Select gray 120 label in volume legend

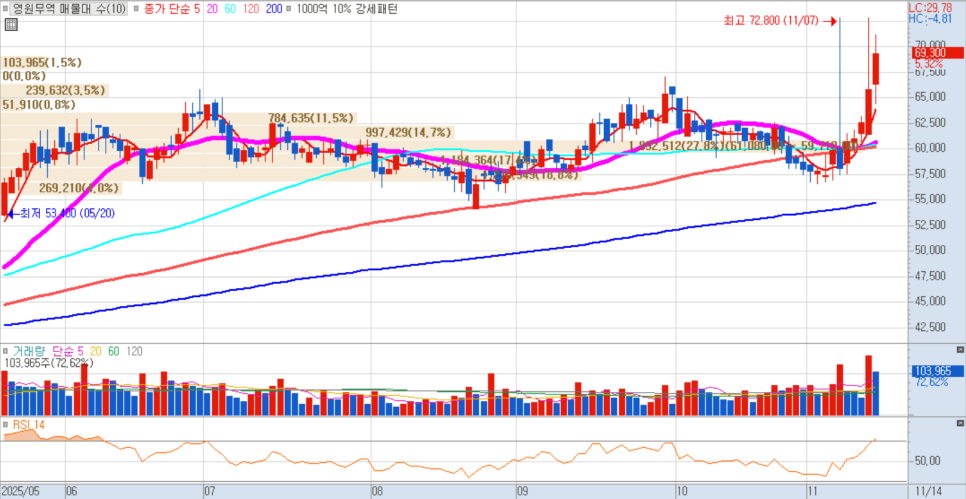134,351
